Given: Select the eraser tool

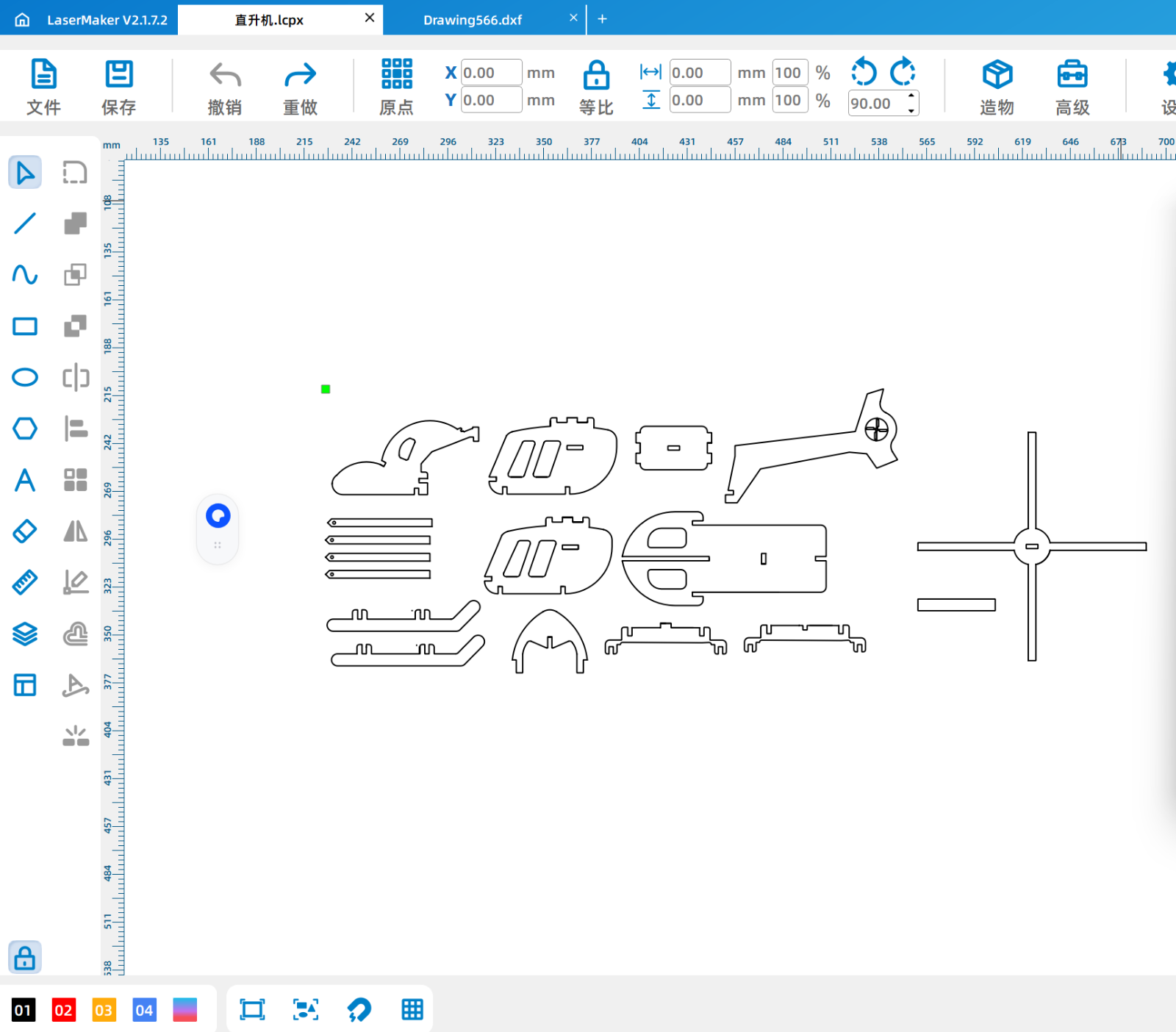Looking at the screenshot, I should pos(25,531).
